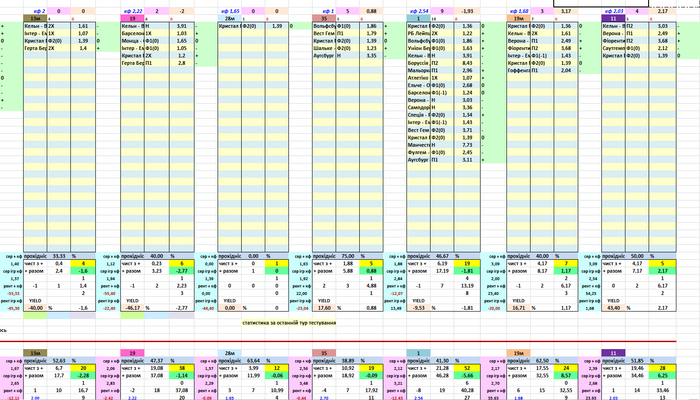Click odds 2,8 in the Герта Бер П1 row
Screen dimensions: 700x400
182,63
